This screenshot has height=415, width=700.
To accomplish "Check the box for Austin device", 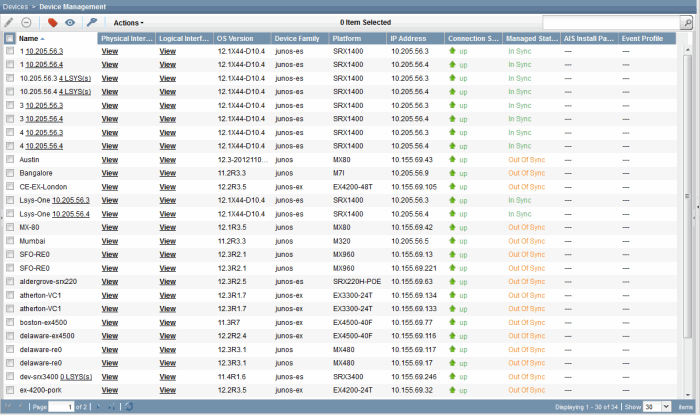I will point(9,159).
